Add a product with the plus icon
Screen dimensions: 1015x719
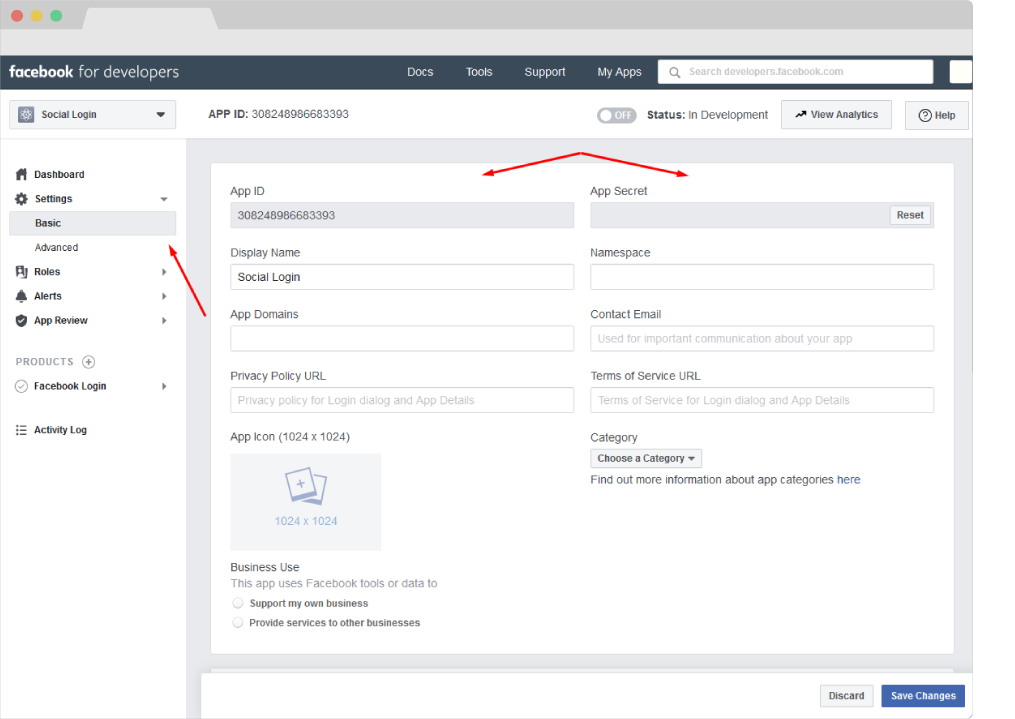pos(88,362)
